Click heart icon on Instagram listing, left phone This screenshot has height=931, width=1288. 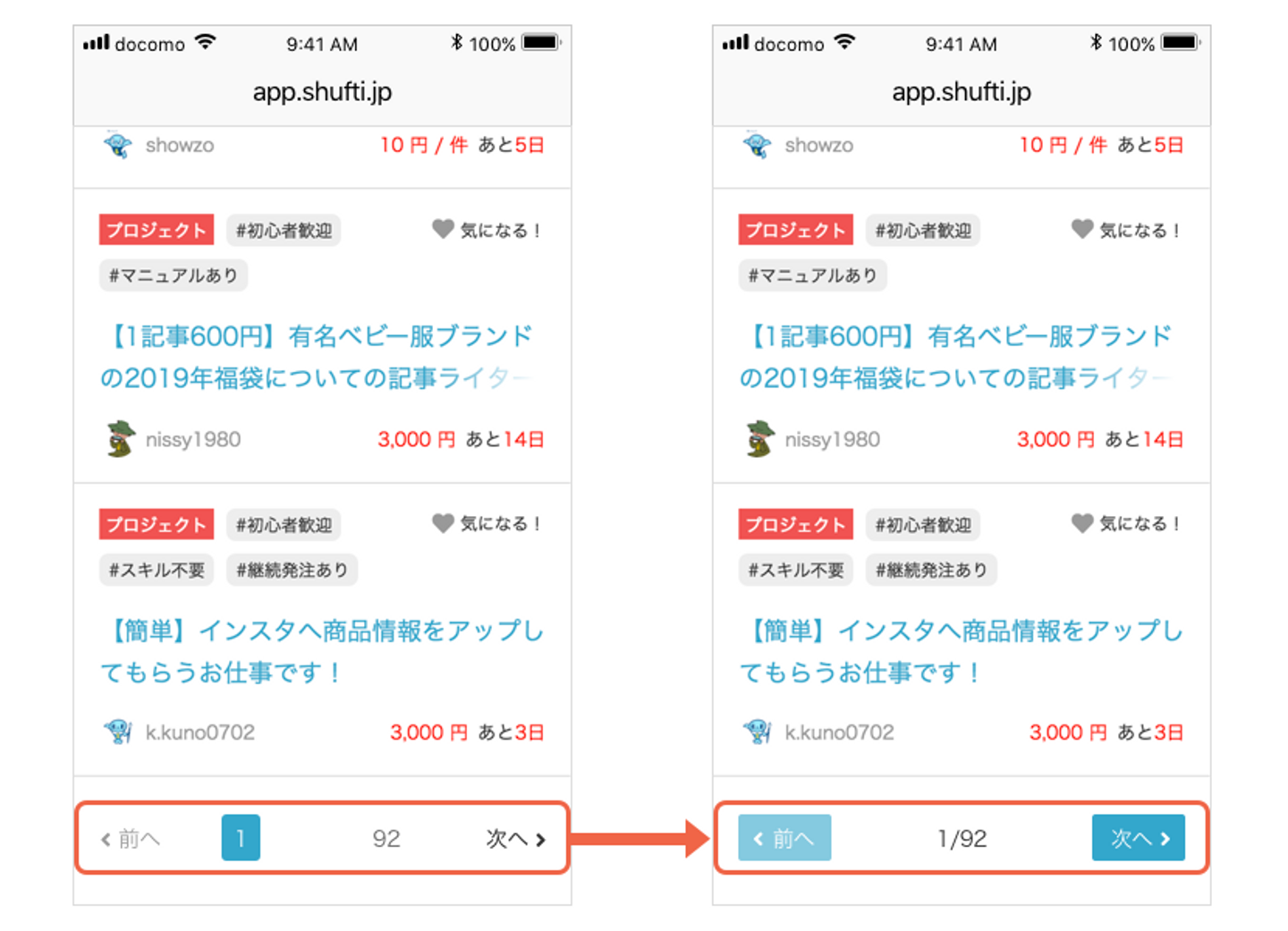[x=443, y=523]
